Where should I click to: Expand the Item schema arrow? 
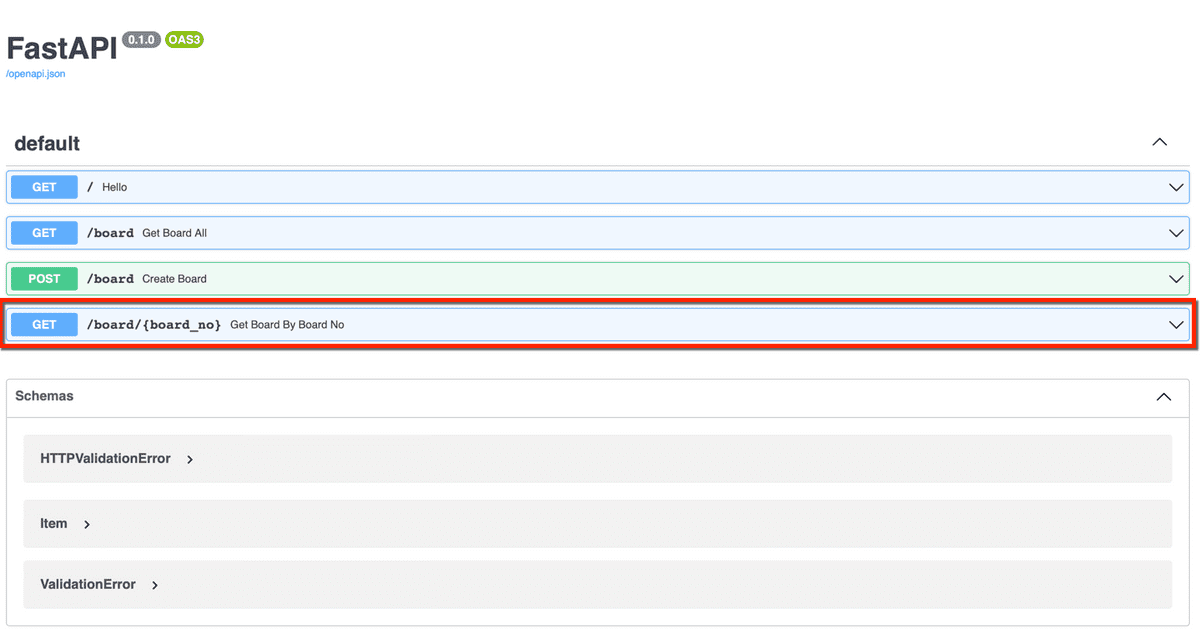[x=87, y=524]
